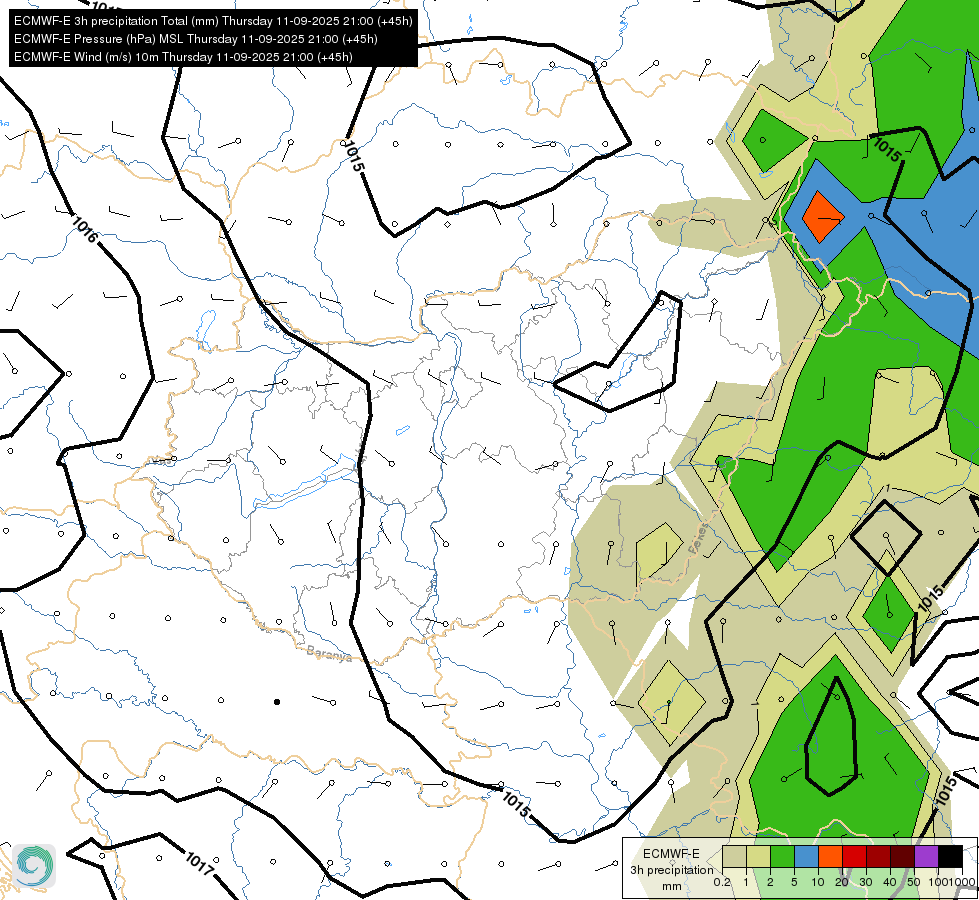
Task: Select the blue 5–10 mm legend swatch
Action: pyautogui.click(x=806, y=856)
